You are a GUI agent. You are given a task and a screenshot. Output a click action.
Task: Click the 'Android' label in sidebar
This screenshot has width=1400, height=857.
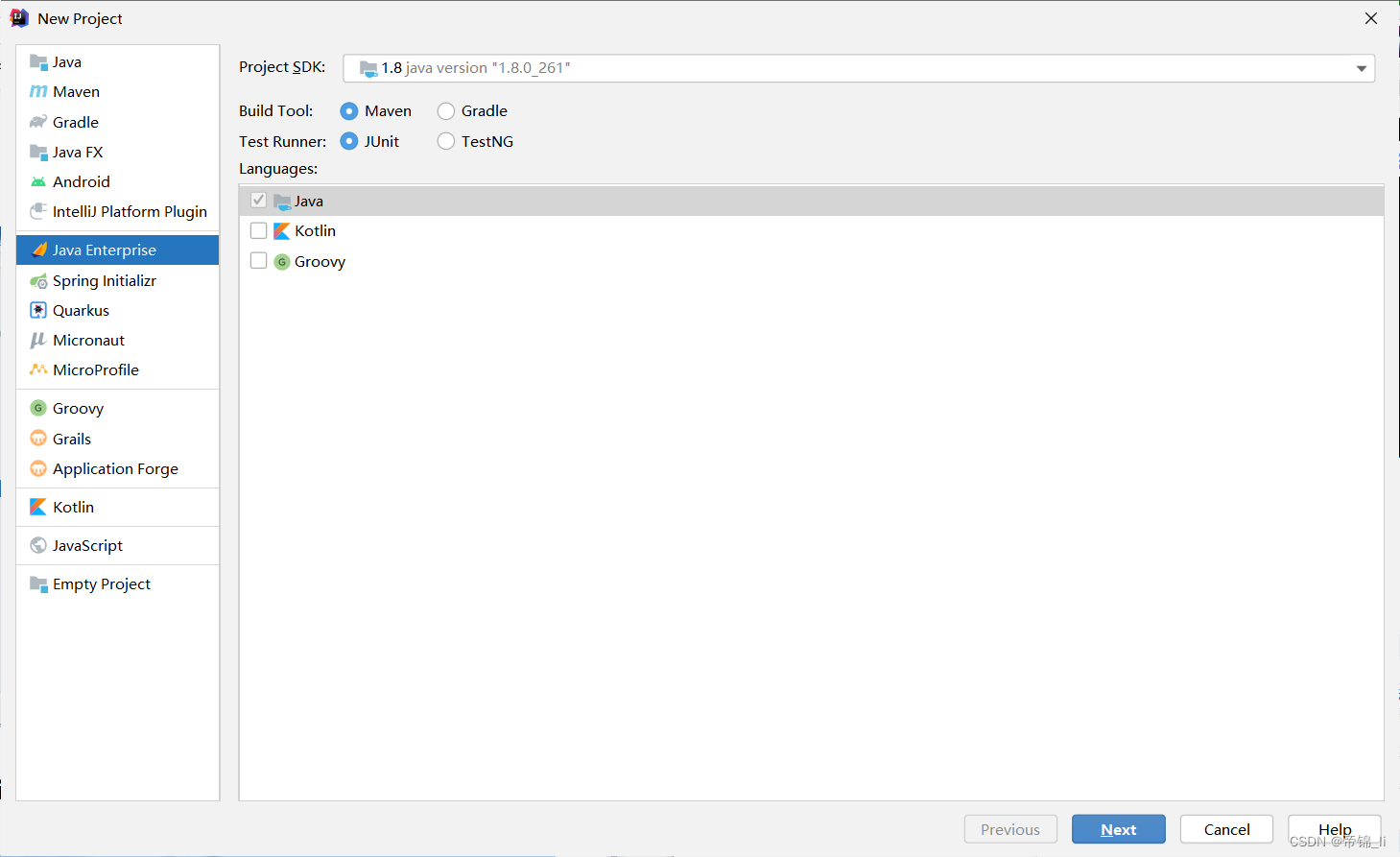[x=82, y=182]
